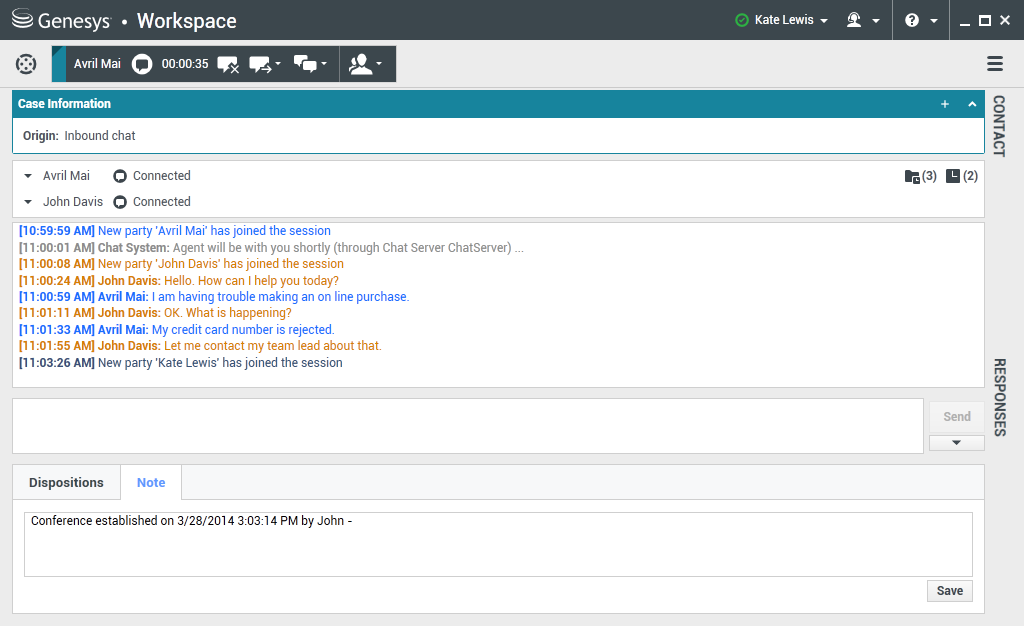This screenshot has height=626, width=1024.
Task: Open the vertical CONTACT side tab
Action: tap(998, 126)
